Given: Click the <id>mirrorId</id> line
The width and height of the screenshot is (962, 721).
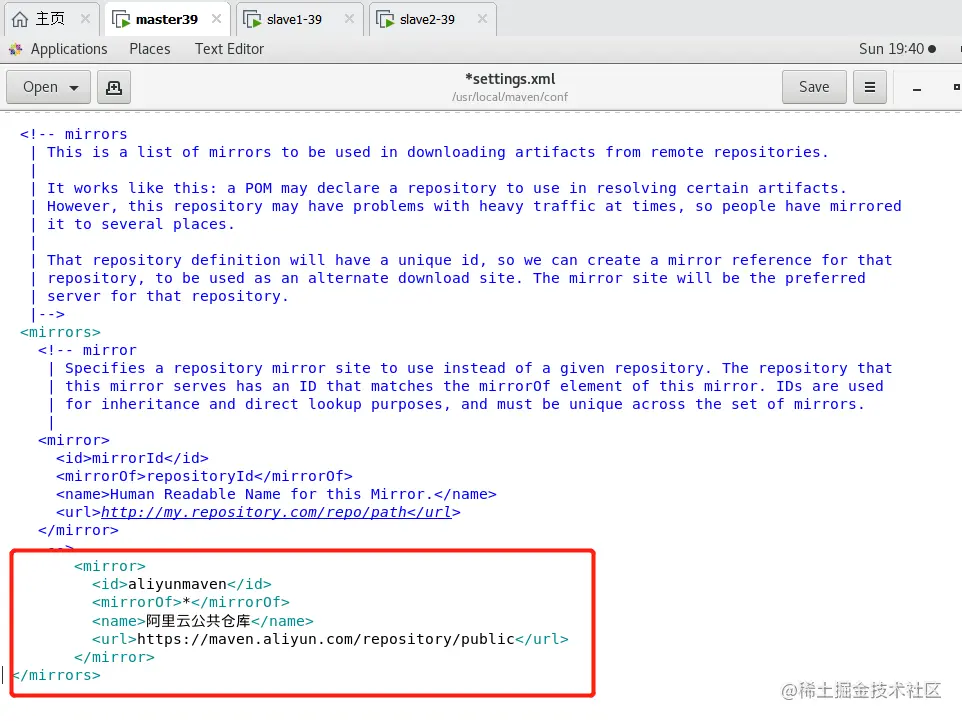Looking at the screenshot, I should coord(133,458).
